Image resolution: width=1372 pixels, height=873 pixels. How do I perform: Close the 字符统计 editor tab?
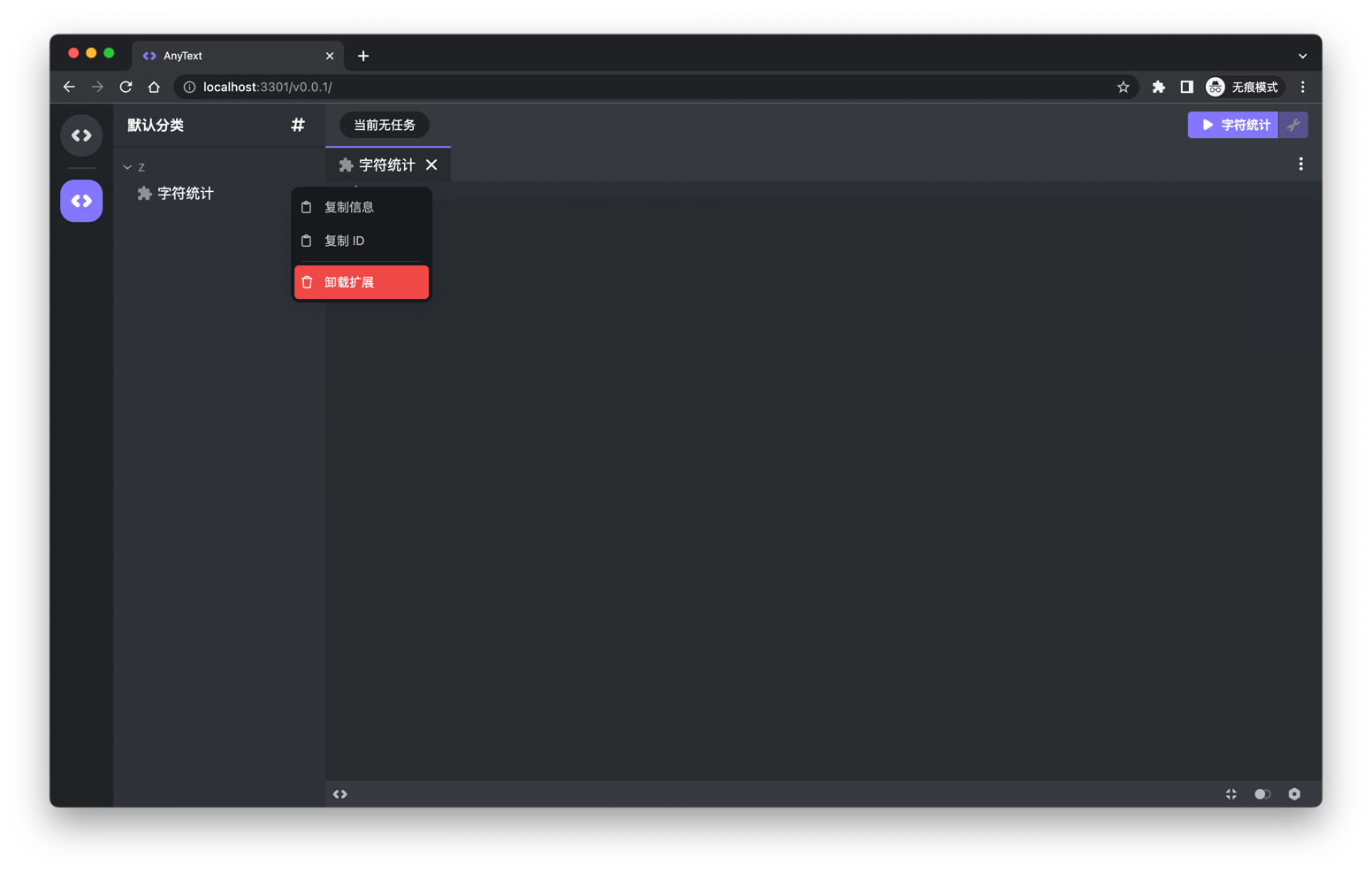coord(431,165)
